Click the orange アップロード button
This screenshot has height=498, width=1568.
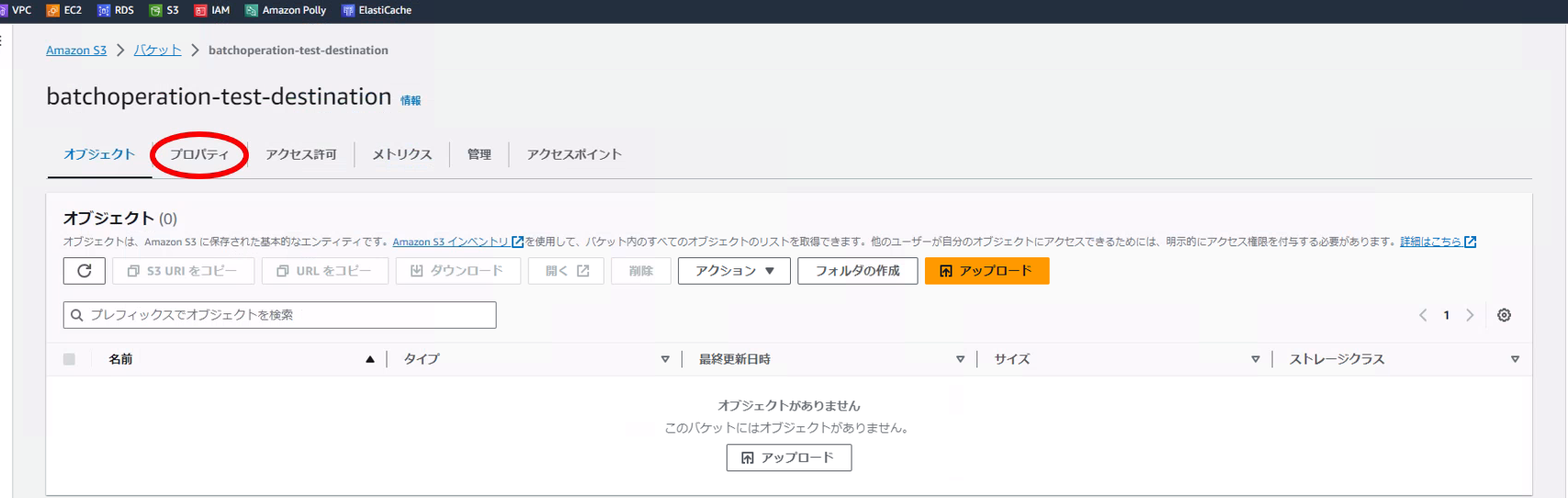point(987,271)
